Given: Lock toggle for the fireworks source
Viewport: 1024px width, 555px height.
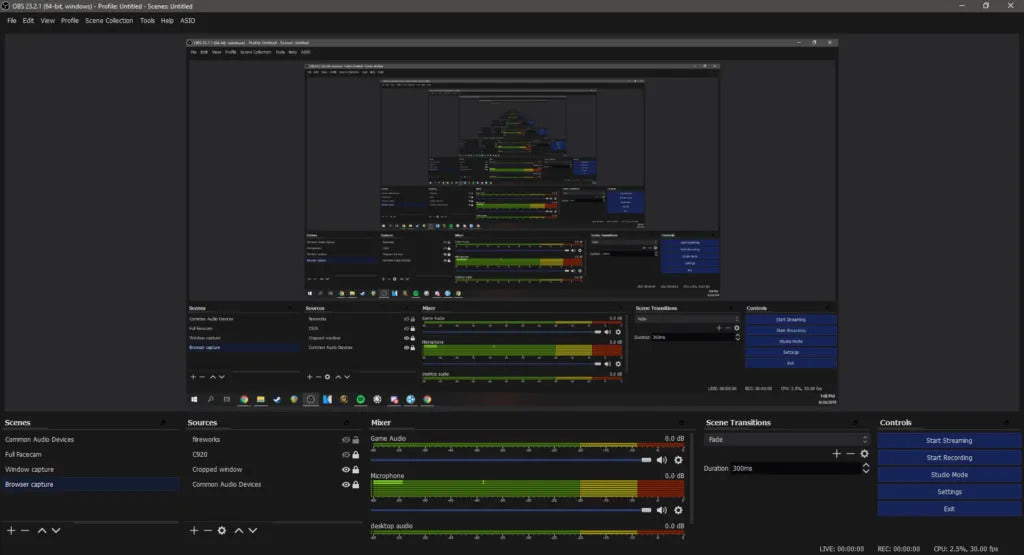Looking at the screenshot, I should (x=355, y=440).
